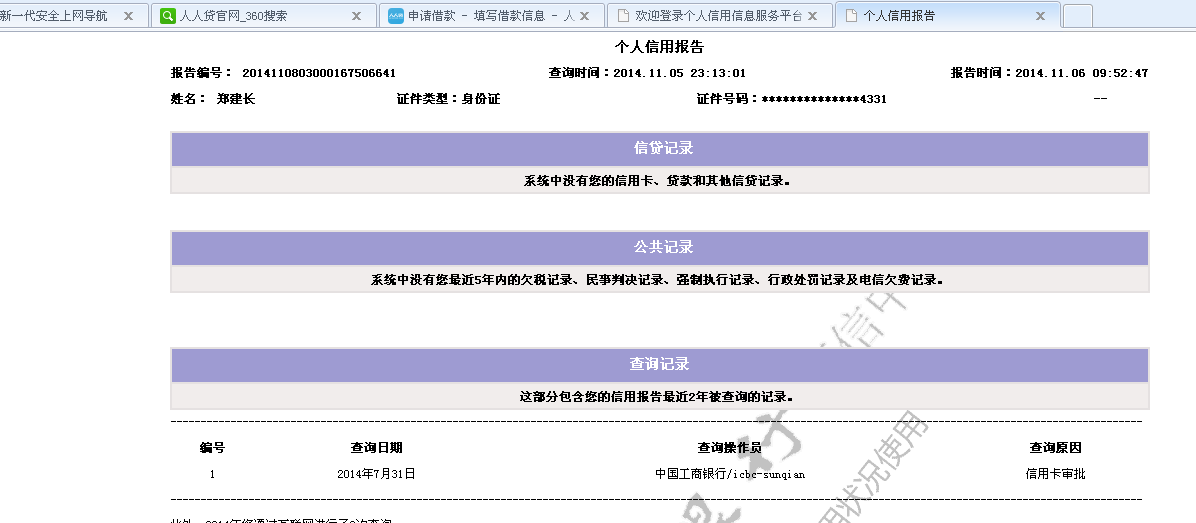This screenshot has height=523, width=1196.
Task: Close the 个人信用报告 tab
Action: [x=1040, y=16]
